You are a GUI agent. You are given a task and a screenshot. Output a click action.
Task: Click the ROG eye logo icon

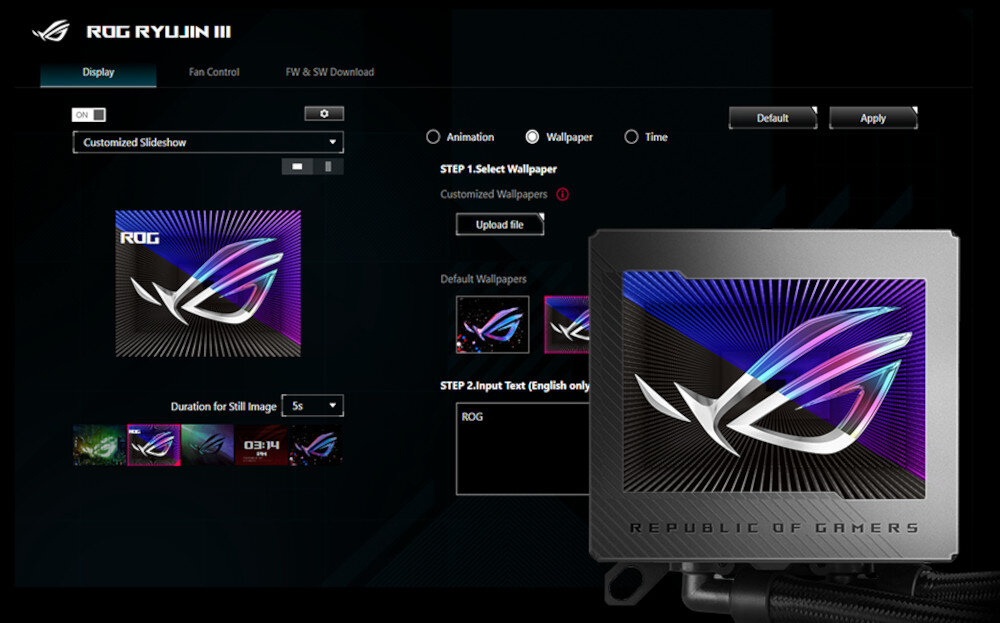click(x=51, y=31)
